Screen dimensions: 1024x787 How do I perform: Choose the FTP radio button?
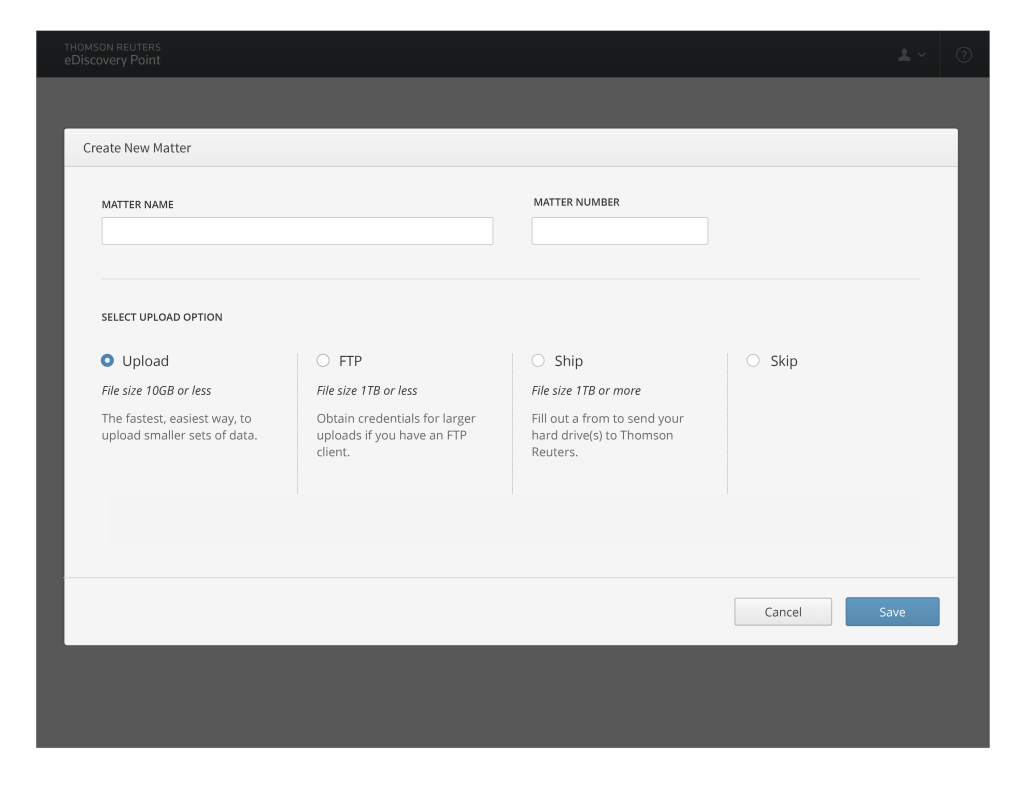click(323, 361)
